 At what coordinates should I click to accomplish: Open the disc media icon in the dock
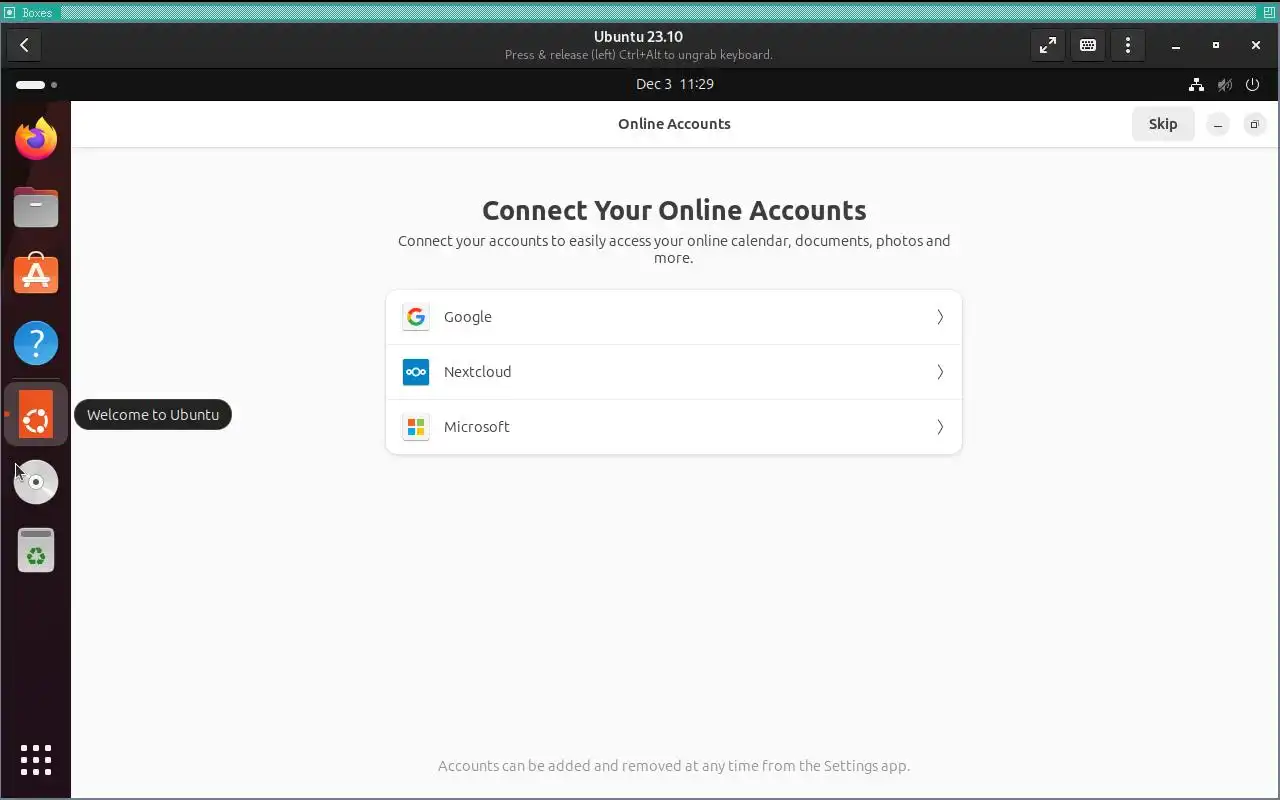(36, 482)
